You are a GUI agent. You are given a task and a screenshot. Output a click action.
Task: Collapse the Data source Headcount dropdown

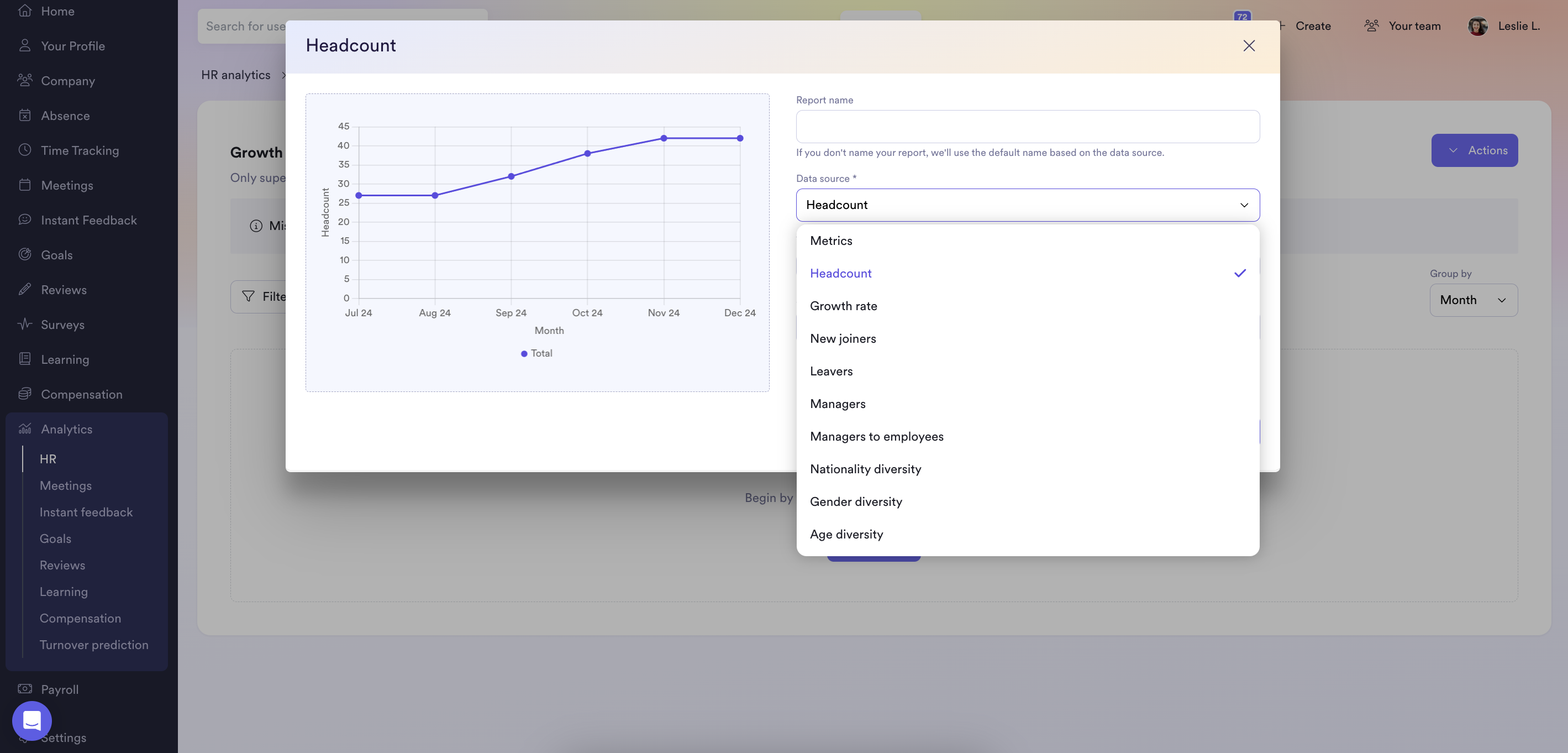click(x=1244, y=205)
